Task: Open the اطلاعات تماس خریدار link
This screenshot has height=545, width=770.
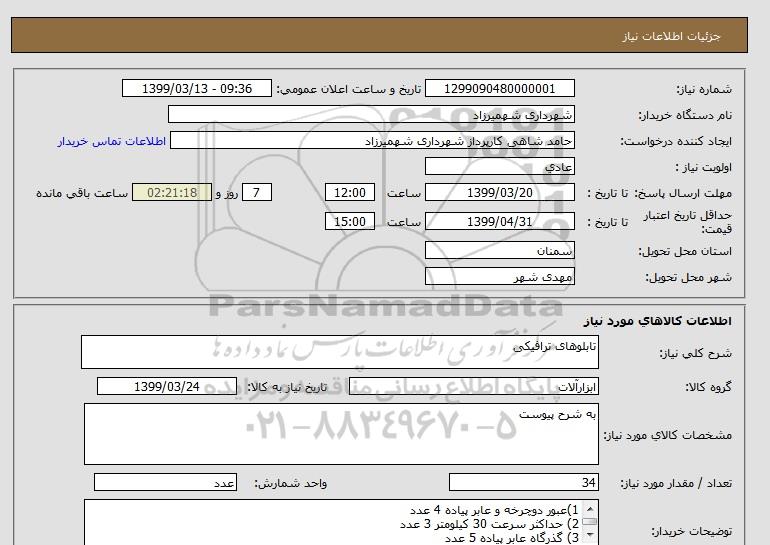Action: pyautogui.click(x=111, y=141)
